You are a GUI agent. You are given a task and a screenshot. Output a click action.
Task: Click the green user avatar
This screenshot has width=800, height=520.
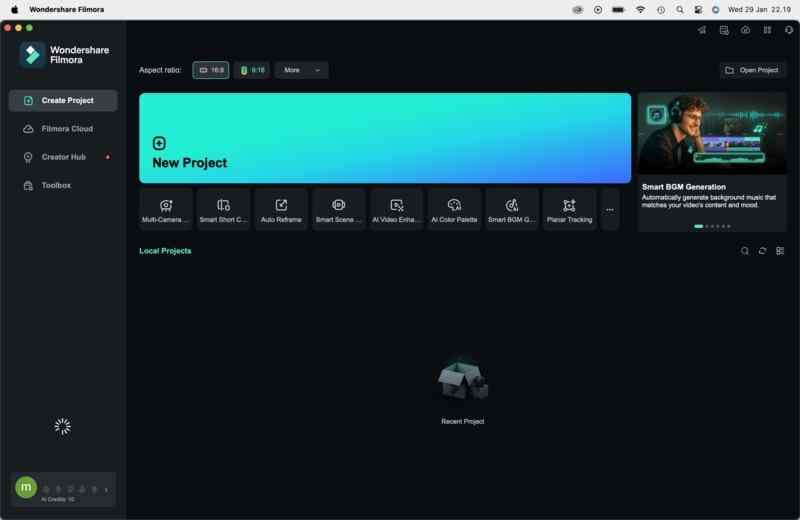point(26,487)
